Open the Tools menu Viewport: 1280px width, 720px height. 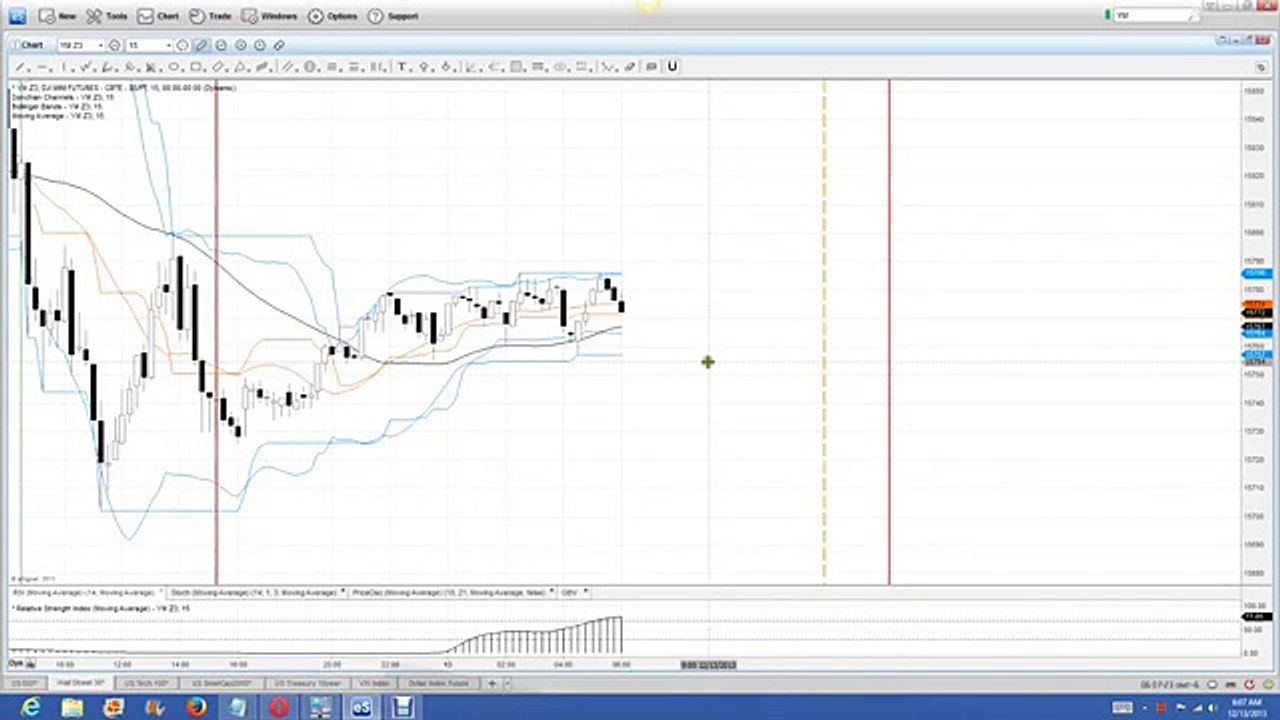[x=107, y=16]
